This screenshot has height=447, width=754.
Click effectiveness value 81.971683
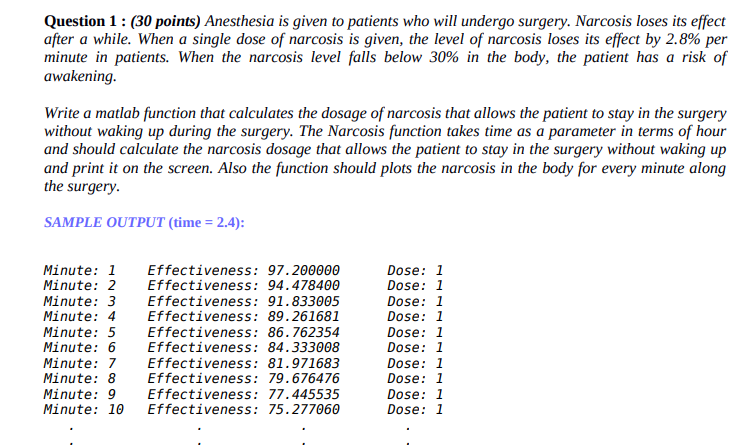point(303,363)
